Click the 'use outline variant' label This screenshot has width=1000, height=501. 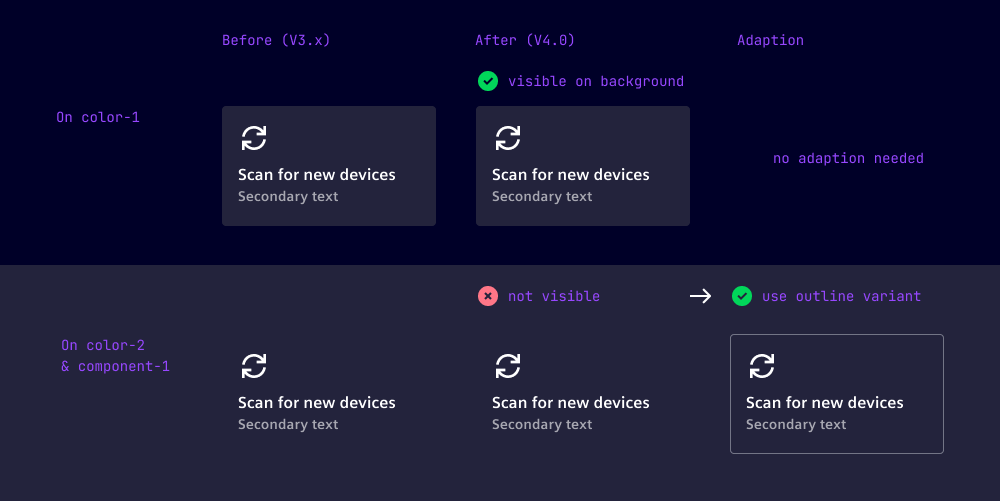(841, 296)
